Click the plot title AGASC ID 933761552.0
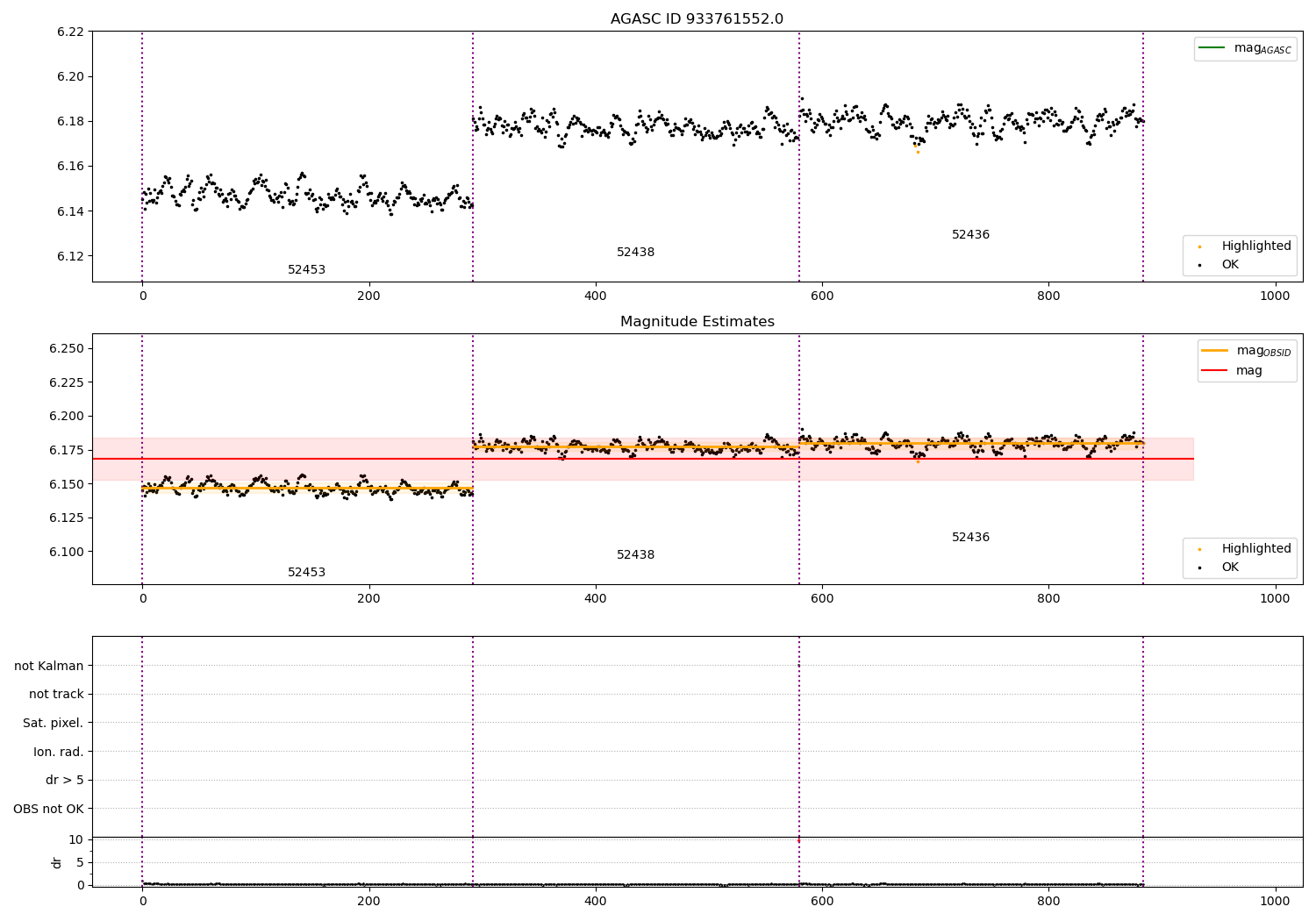Image resolution: width=1316 pixels, height=921 pixels. [697, 19]
